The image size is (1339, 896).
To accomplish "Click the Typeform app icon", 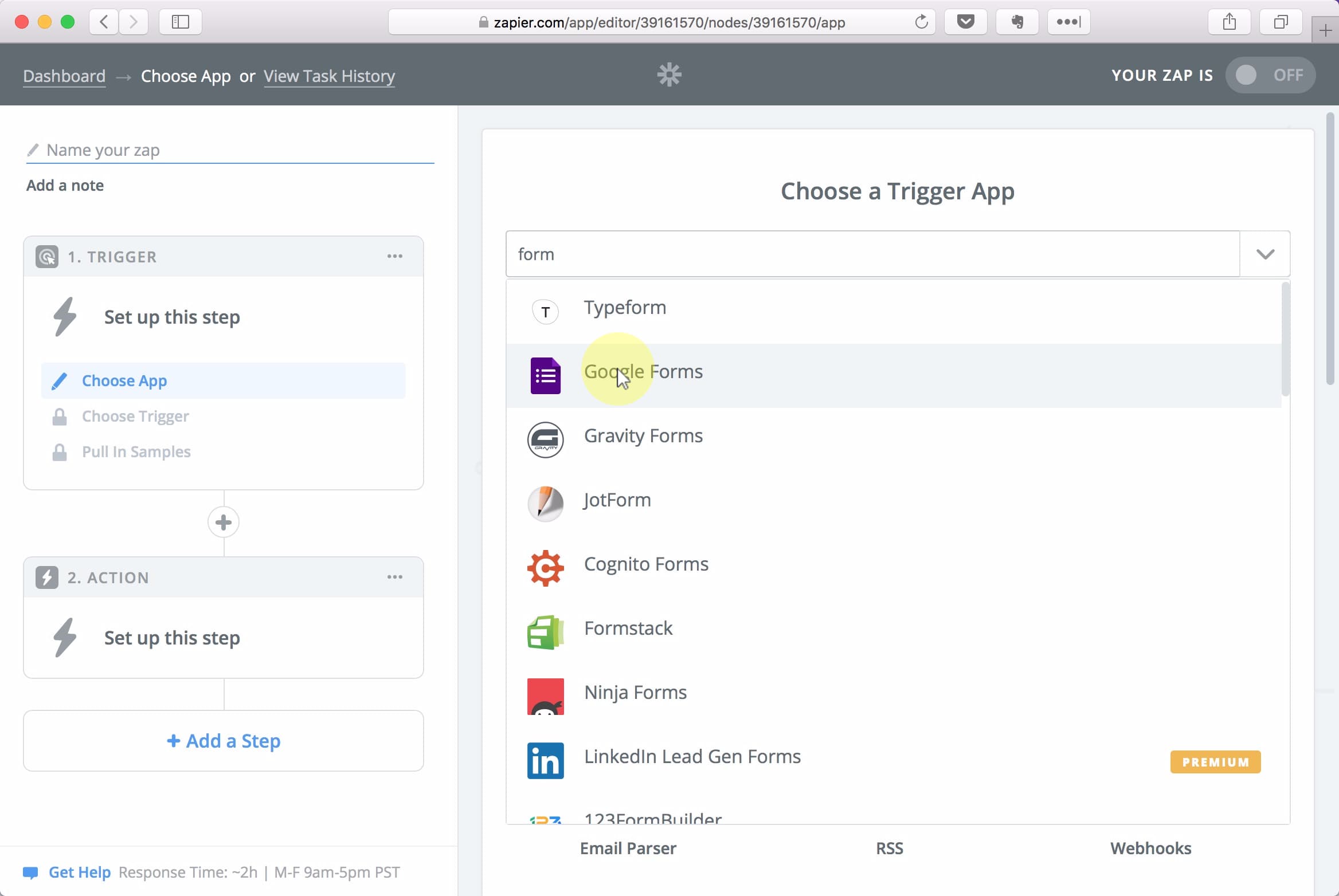I will click(x=545, y=312).
